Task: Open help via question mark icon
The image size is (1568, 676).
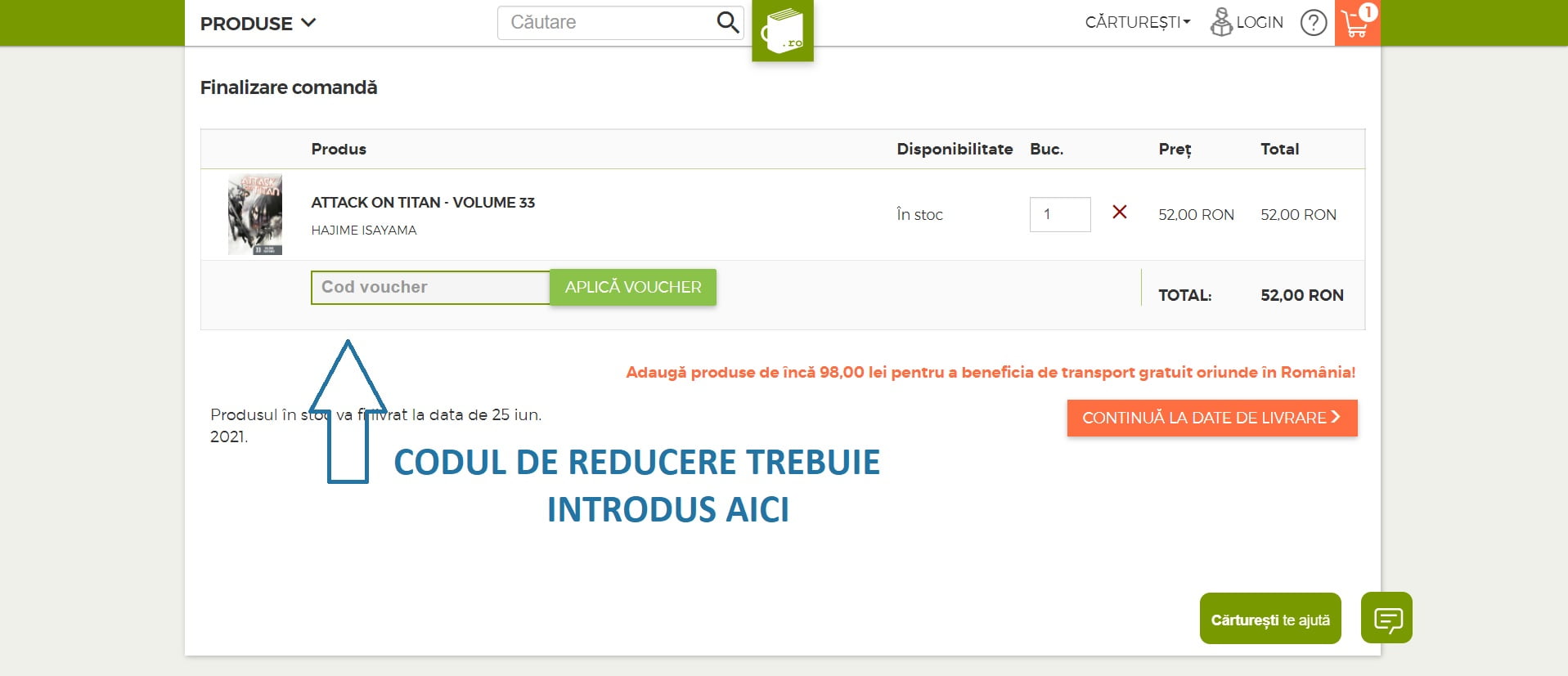Action: [1313, 23]
